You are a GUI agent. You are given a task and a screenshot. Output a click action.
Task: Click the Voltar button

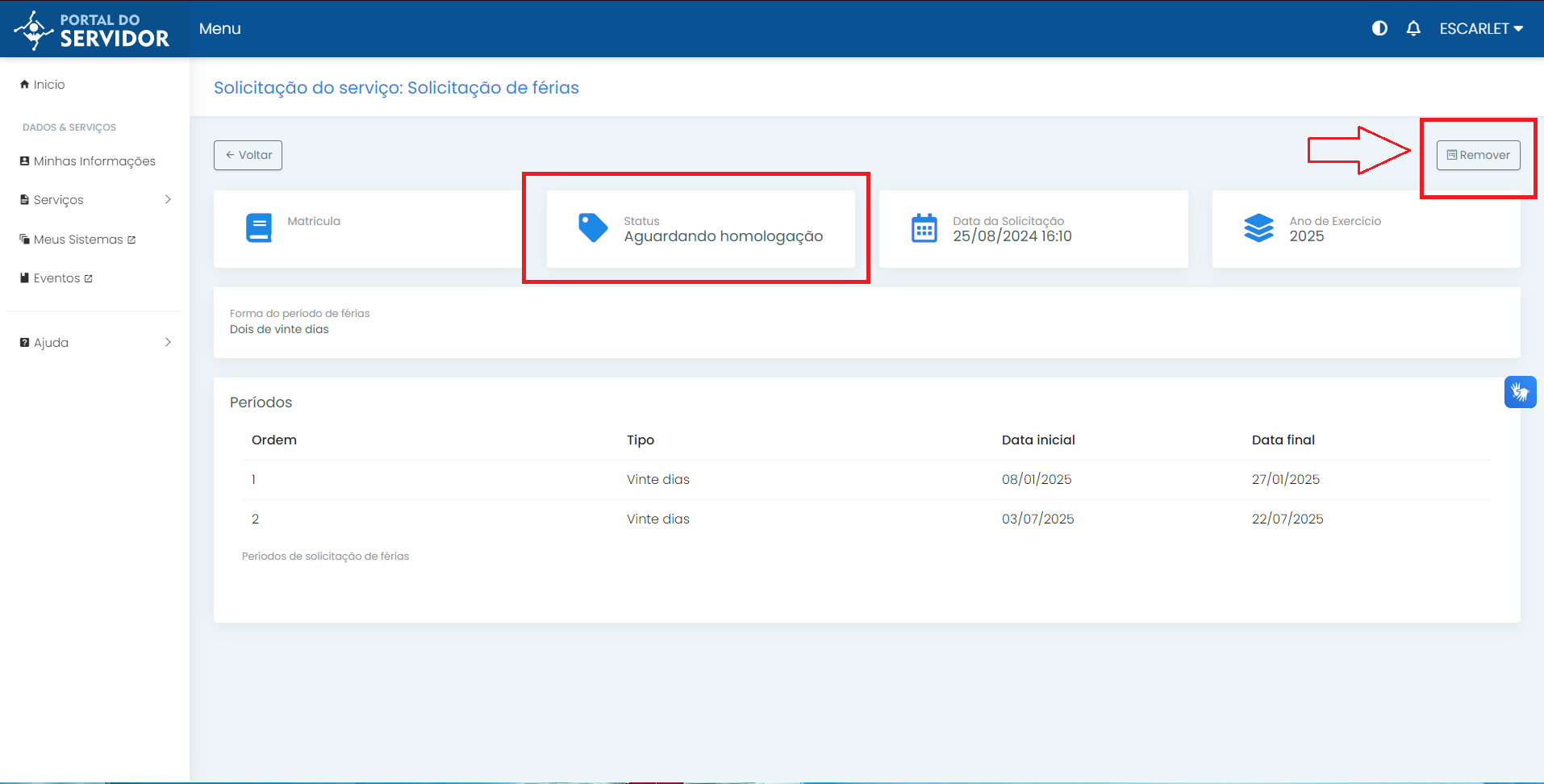coord(248,155)
